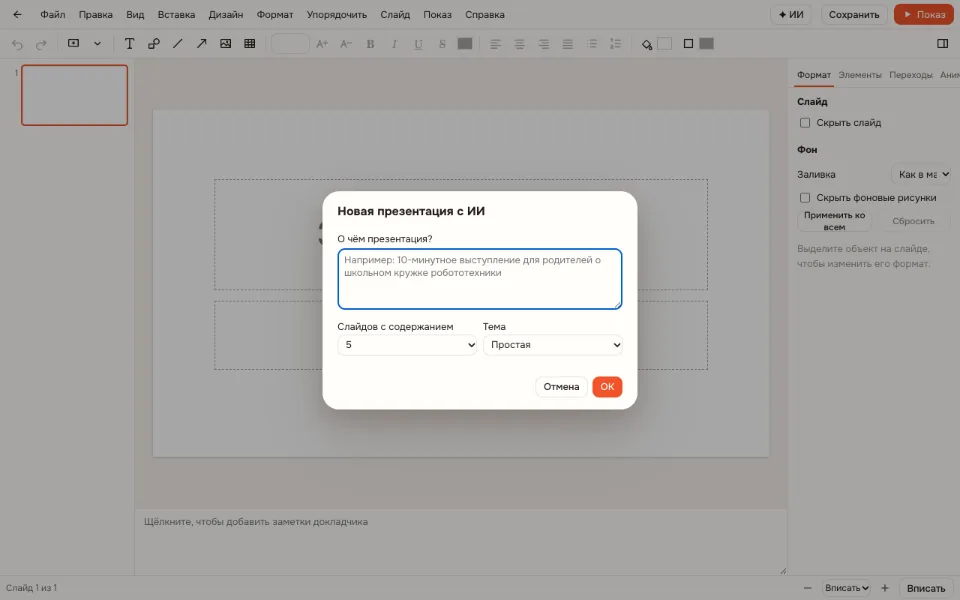Select the text box tool icon
Screen dimensions: 960x600
click(129, 43)
